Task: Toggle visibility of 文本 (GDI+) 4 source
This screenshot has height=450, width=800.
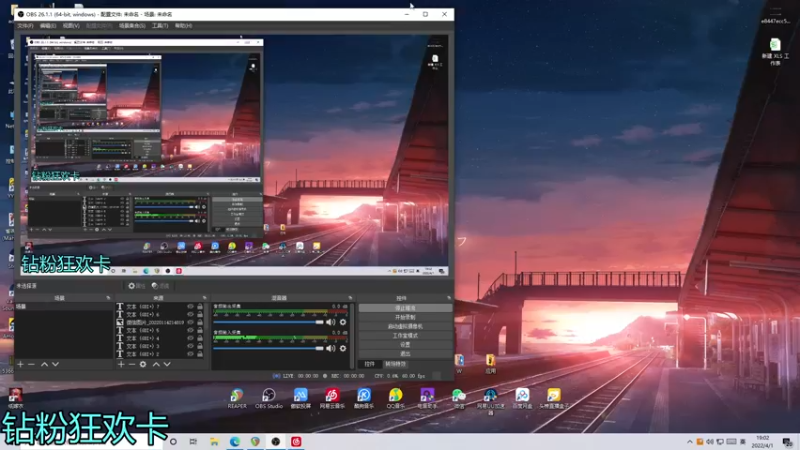Action: 190,338
